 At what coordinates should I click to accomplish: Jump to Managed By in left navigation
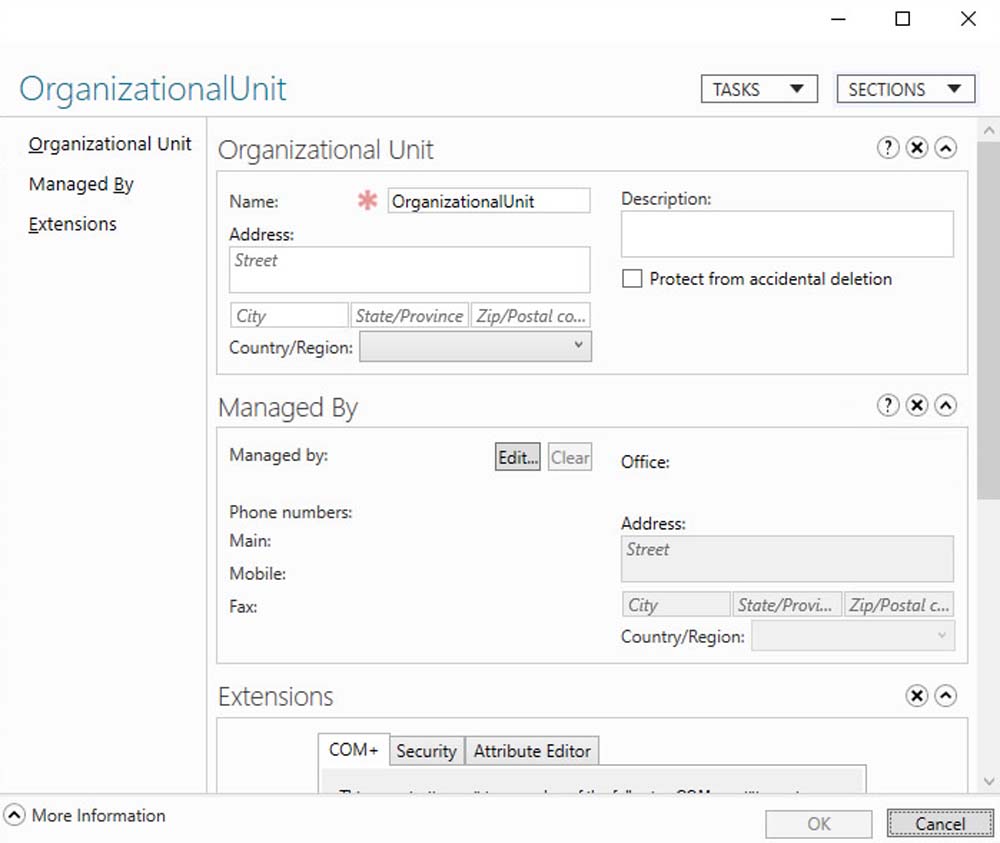click(x=81, y=184)
